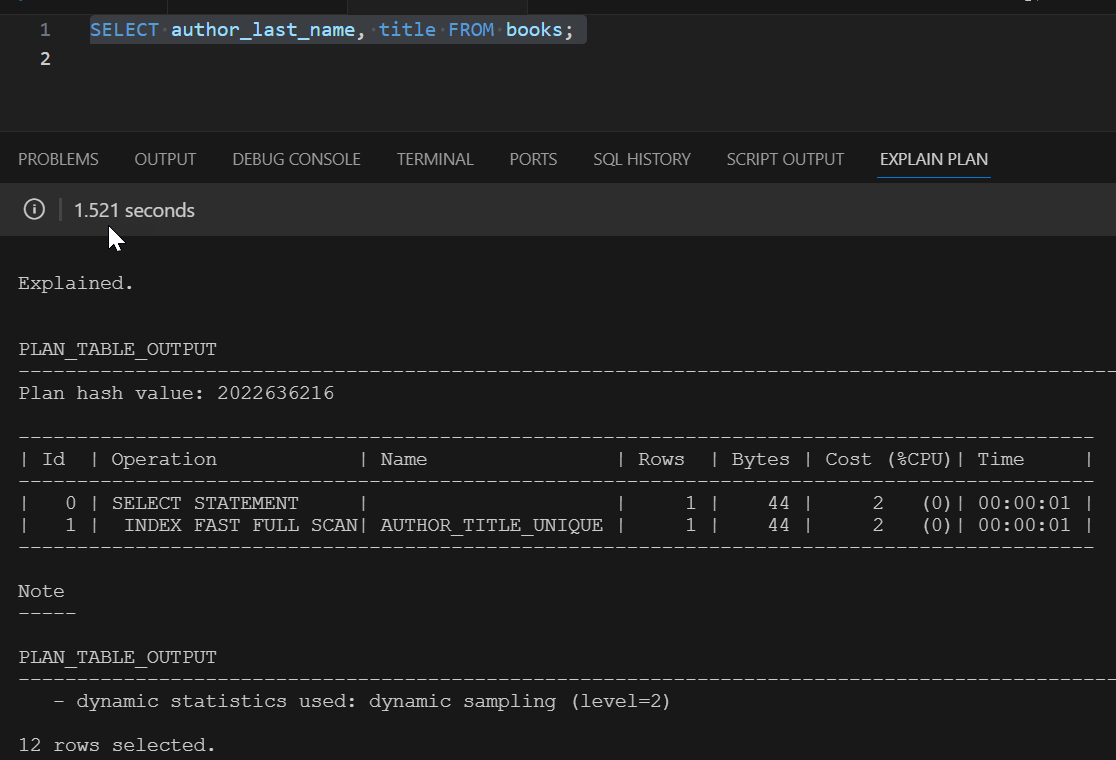The width and height of the screenshot is (1116, 760).
Task: Place cursor on SELECT keyword in editor
Action: (x=125, y=30)
